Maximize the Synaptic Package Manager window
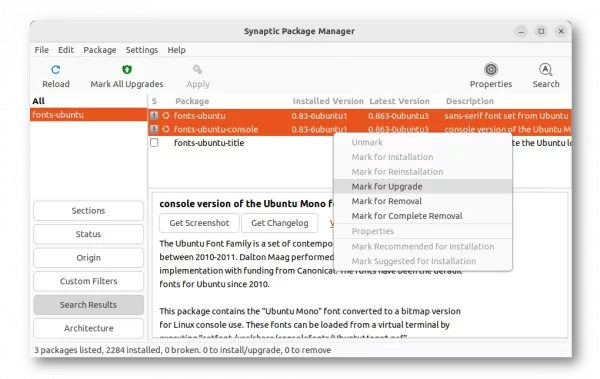The height and width of the screenshot is (379, 600). coord(541,31)
